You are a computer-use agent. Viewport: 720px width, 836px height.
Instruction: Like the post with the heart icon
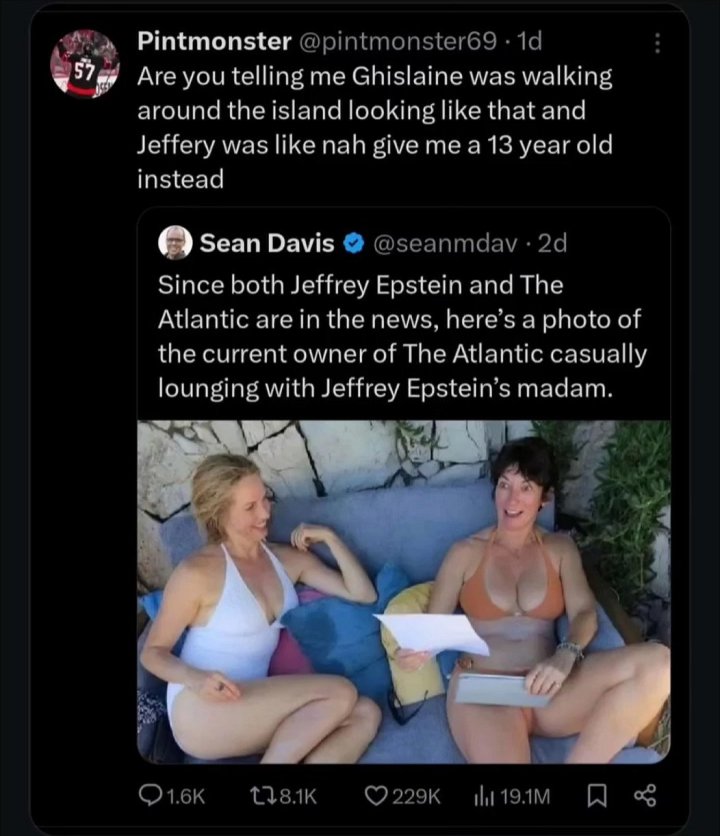(x=376, y=795)
